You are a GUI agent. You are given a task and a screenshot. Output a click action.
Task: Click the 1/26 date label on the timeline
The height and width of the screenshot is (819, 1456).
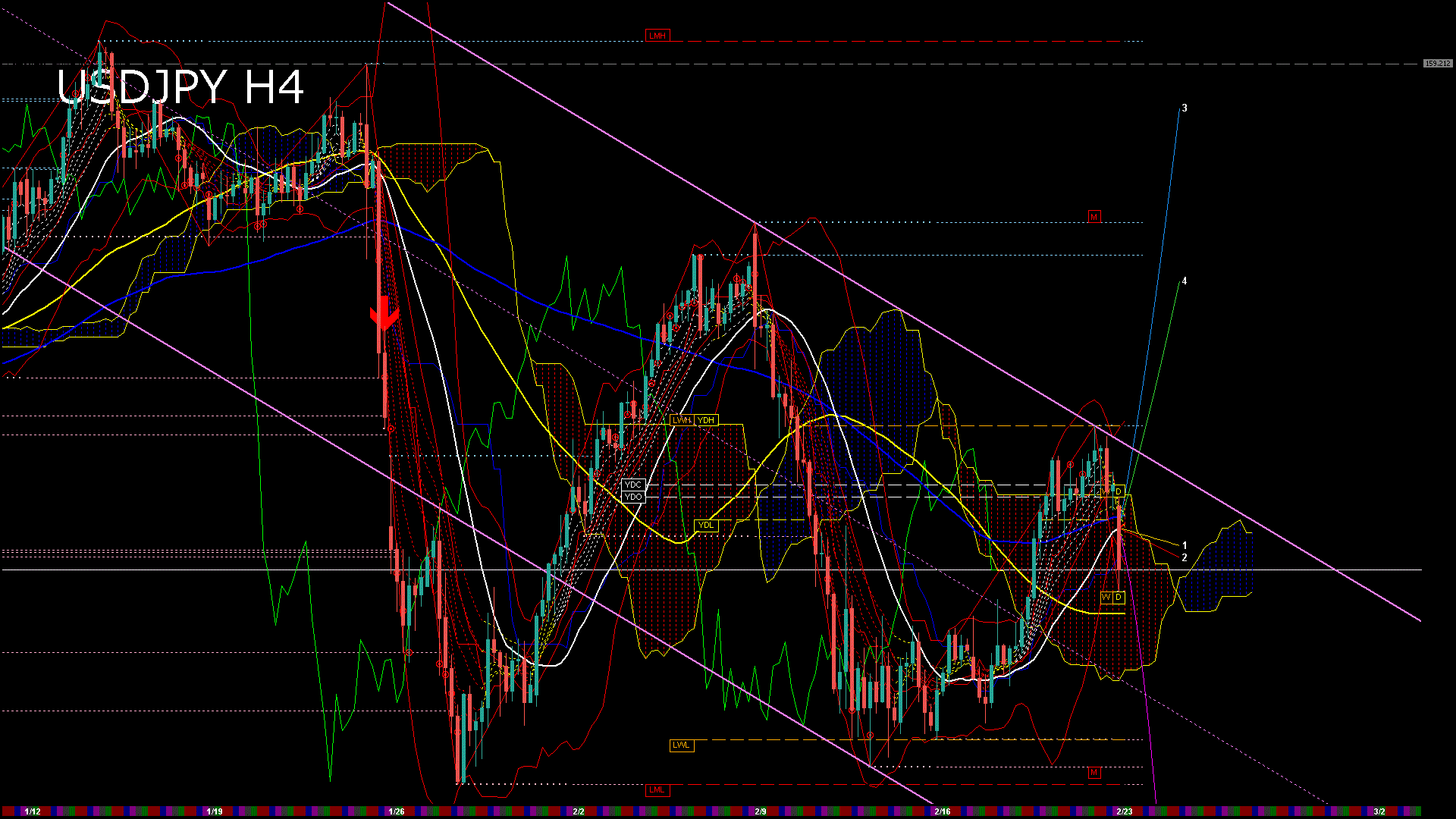[397, 810]
